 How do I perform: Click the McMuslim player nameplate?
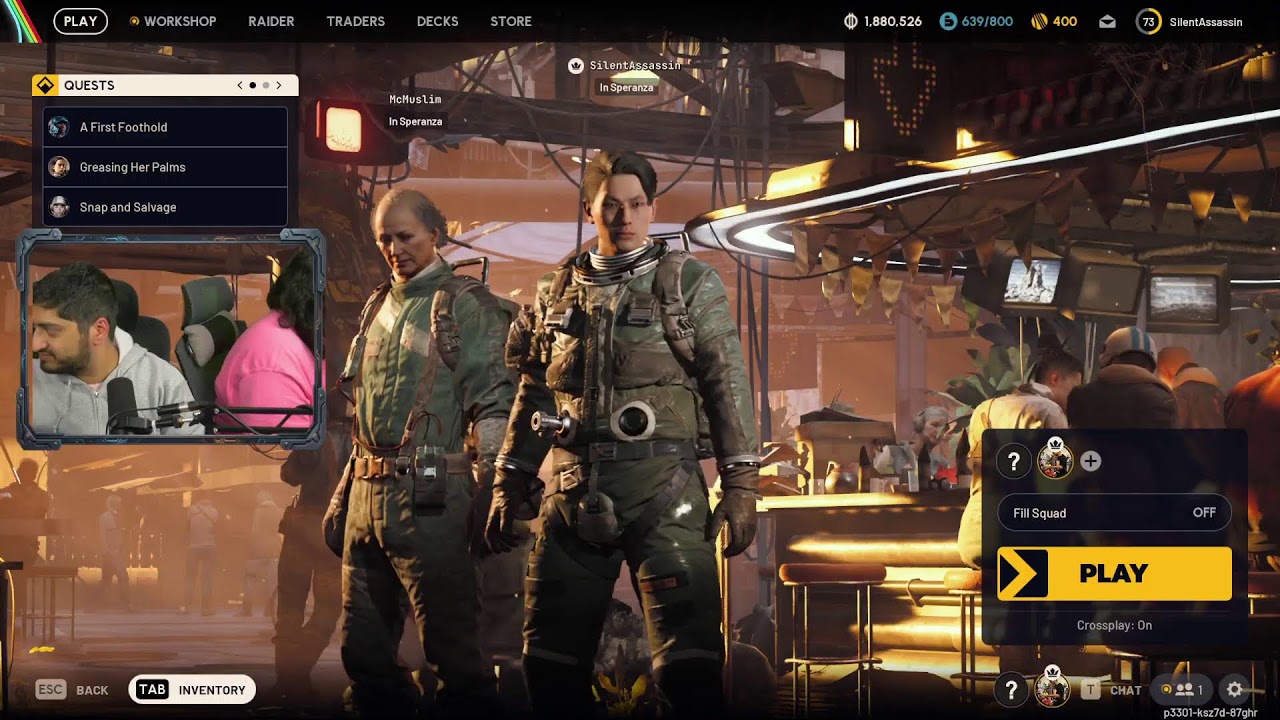415,100
